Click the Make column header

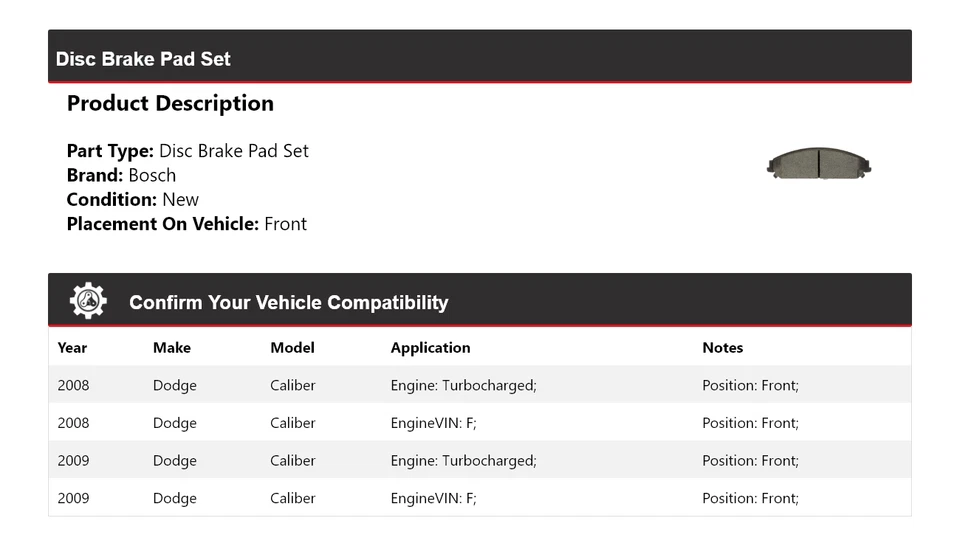point(172,348)
